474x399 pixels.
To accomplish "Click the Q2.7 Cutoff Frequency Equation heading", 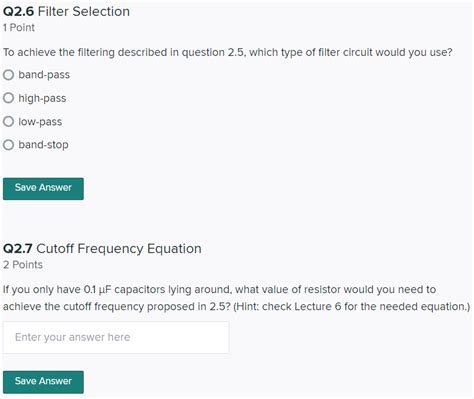I will (102, 249).
